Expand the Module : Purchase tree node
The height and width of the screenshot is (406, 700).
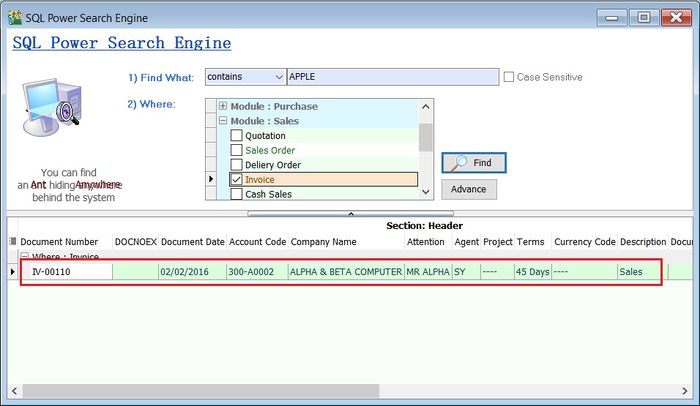tap(223, 107)
